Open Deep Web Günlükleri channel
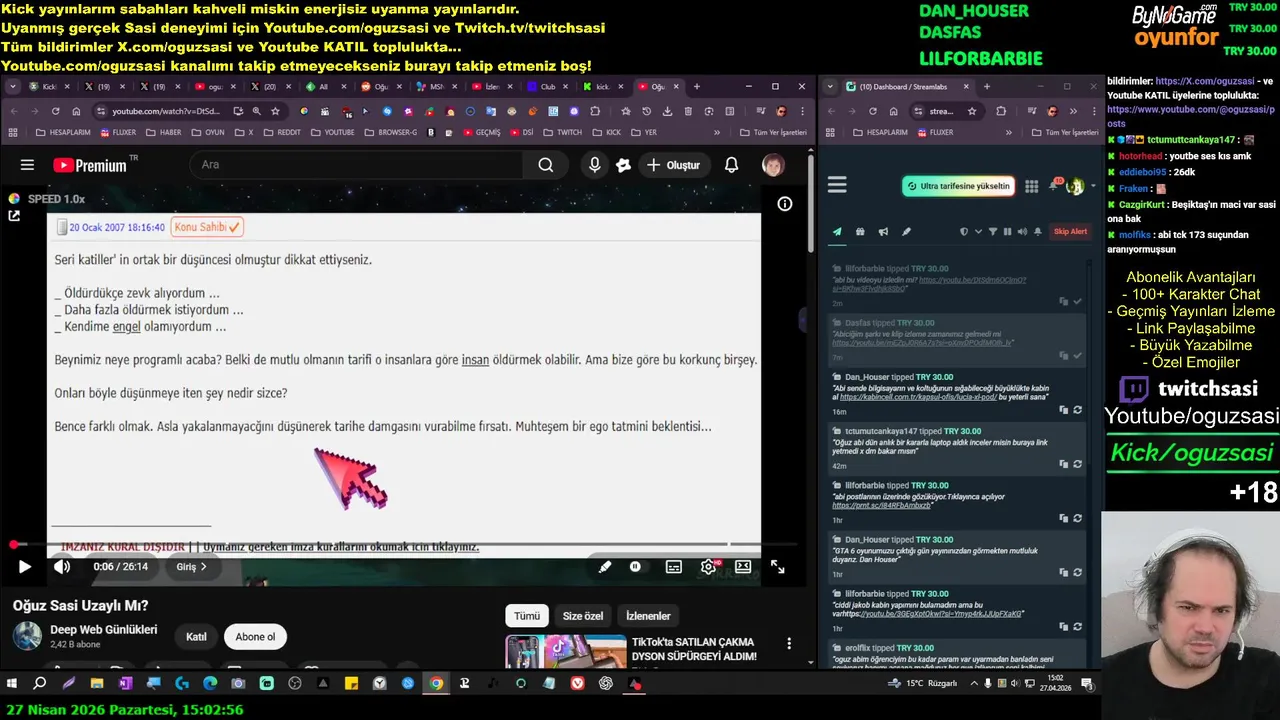The image size is (1280, 720). 104,630
